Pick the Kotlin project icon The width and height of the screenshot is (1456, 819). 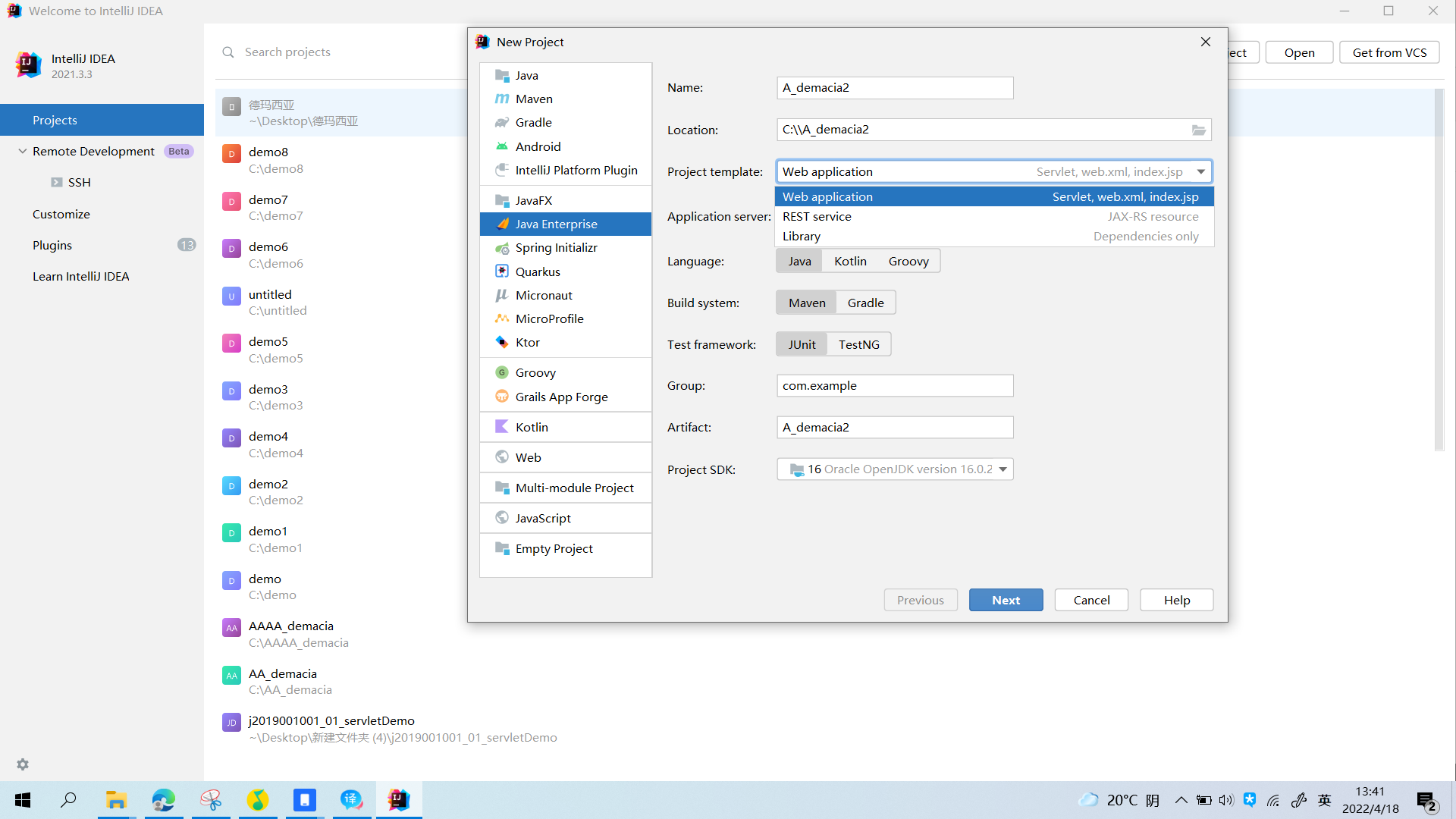click(x=501, y=427)
